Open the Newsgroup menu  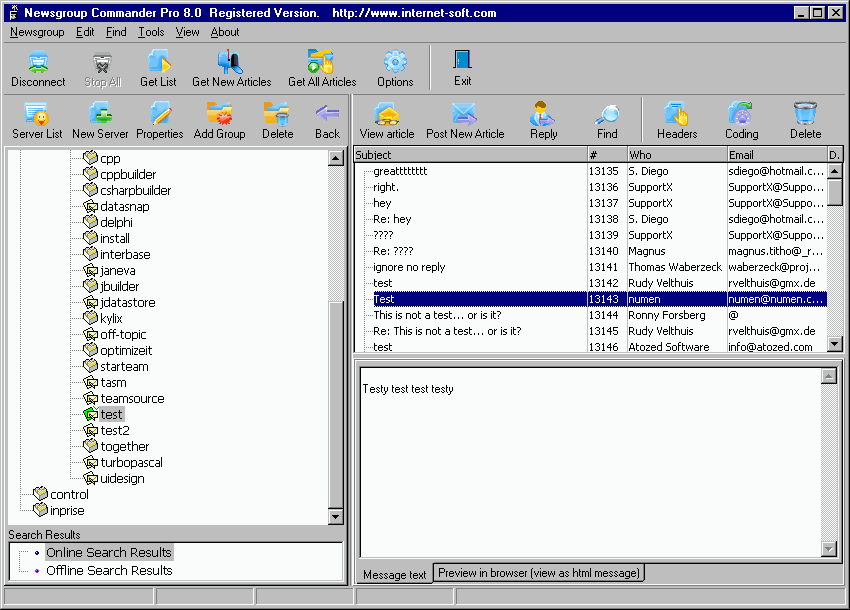tap(37, 32)
